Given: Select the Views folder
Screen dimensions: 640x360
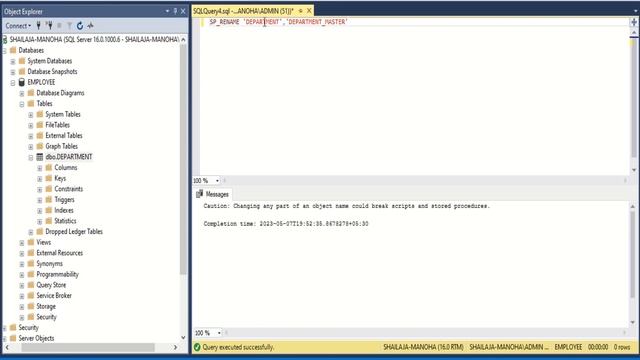Looking at the screenshot, I should 44,242.
